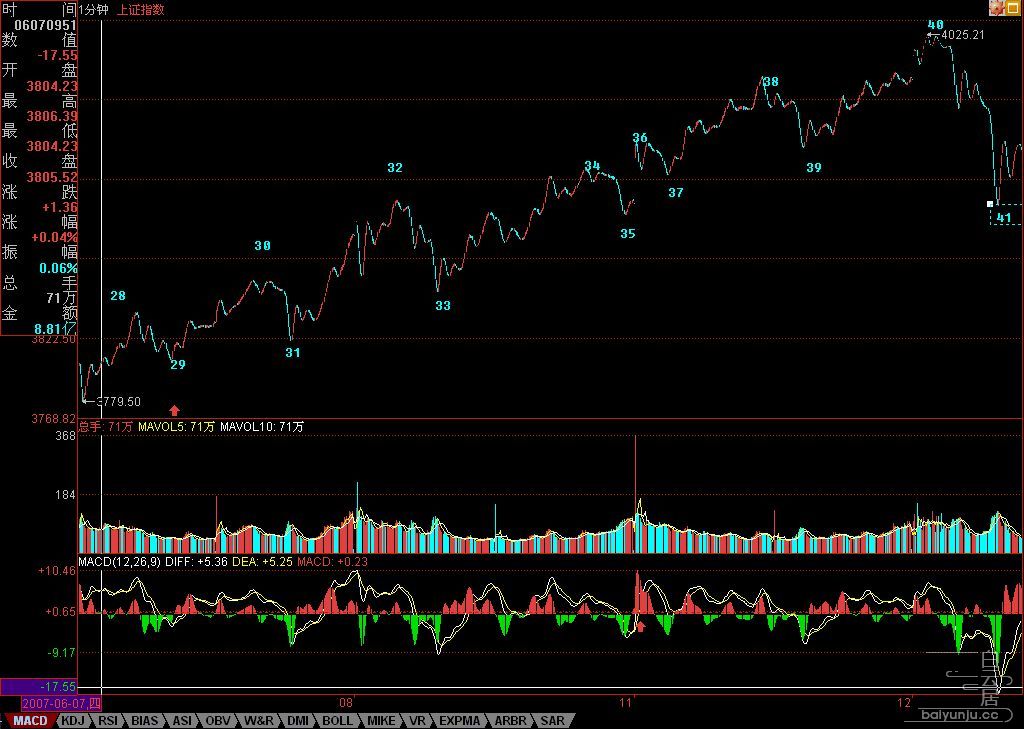Viewport: 1024px width, 729px height.
Task: Select the MACD indicator tab
Action: pyautogui.click(x=30, y=721)
